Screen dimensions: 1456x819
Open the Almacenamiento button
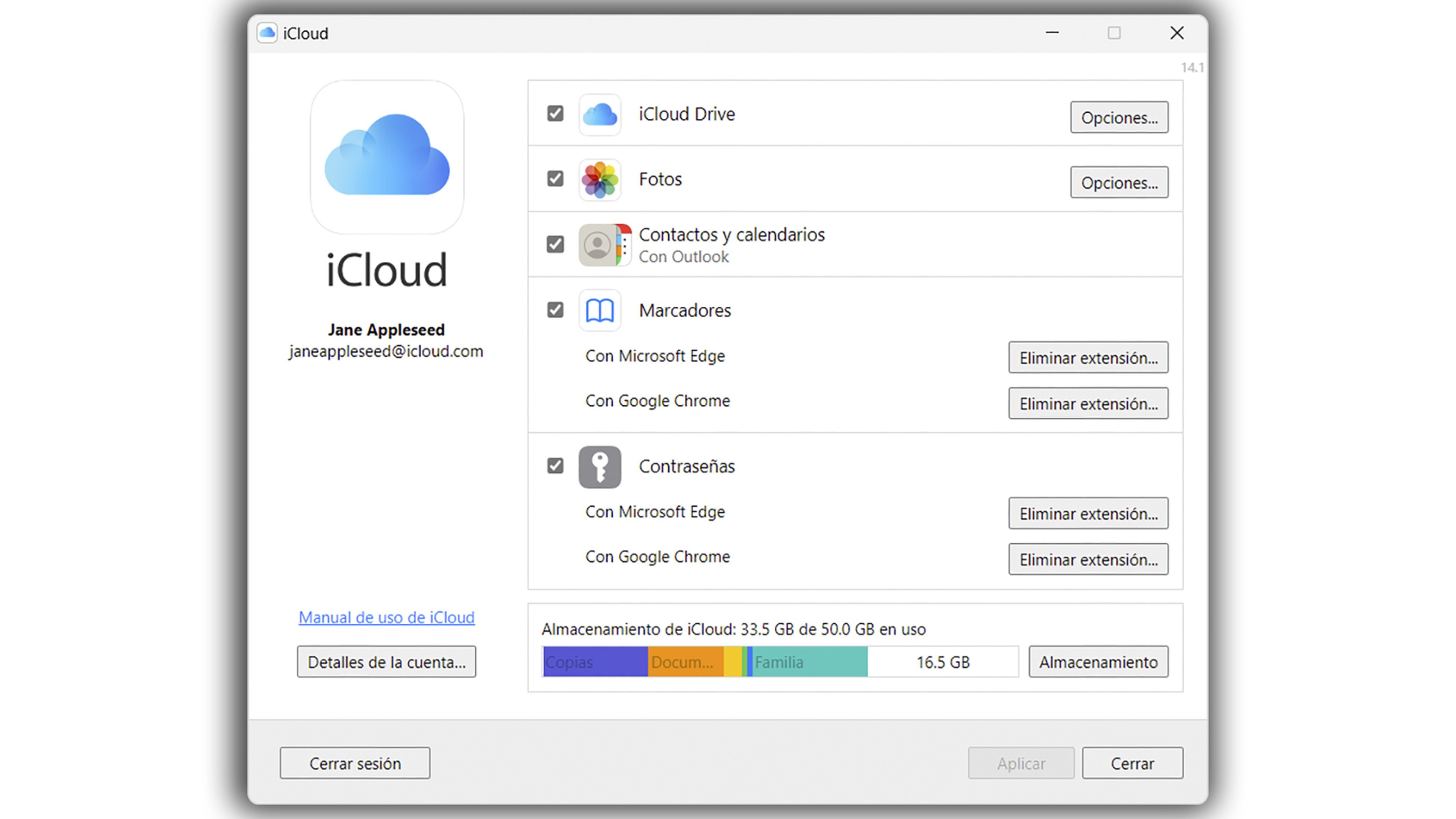pyautogui.click(x=1098, y=662)
